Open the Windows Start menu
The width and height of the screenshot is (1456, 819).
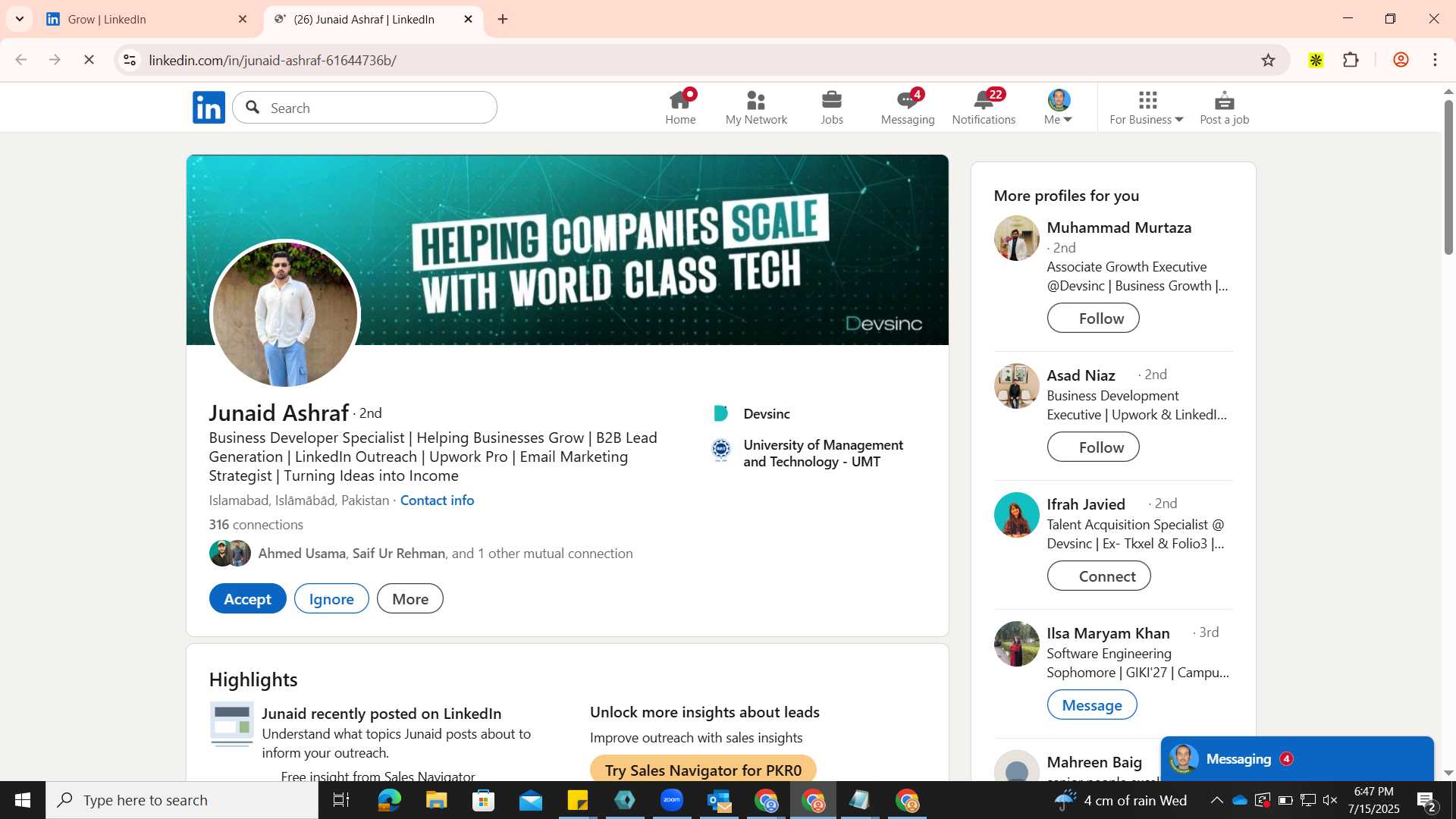[x=22, y=800]
